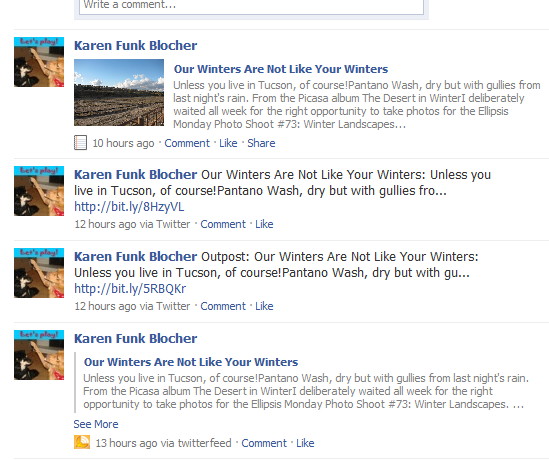Click profile picture on Outpost post
This screenshot has height=460, width=549.
(39, 273)
